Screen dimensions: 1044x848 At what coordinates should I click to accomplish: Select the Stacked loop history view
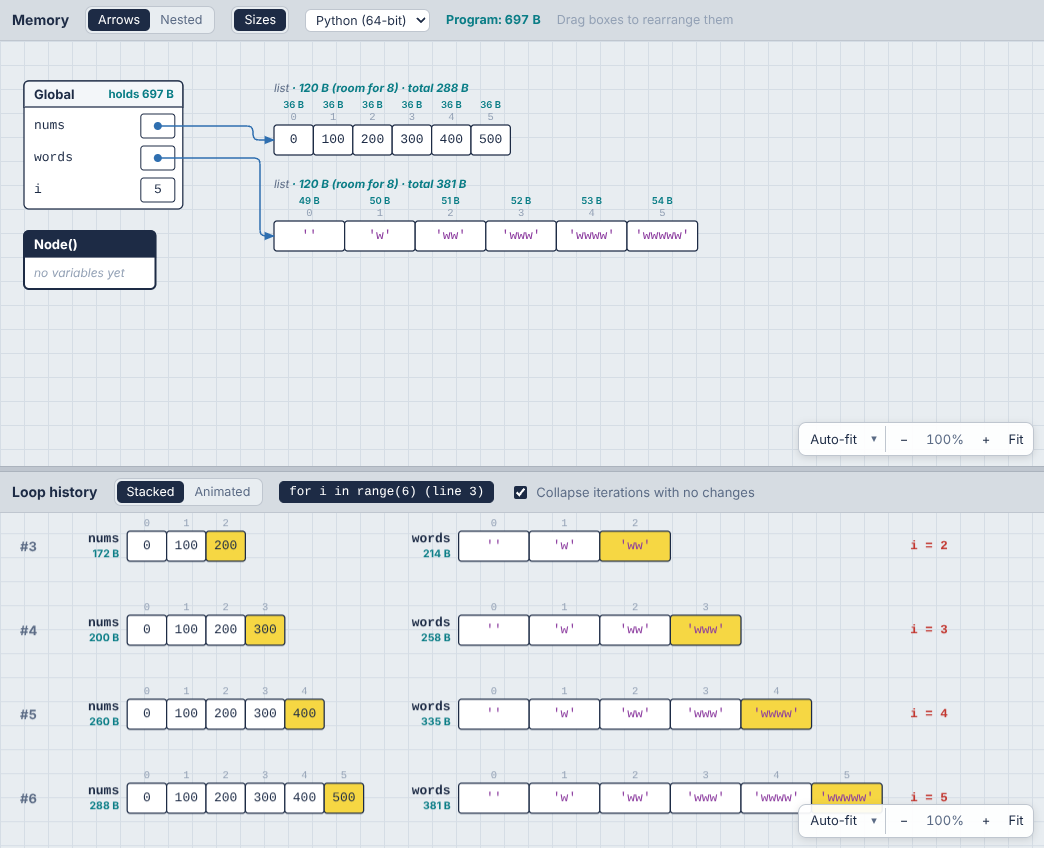point(150,492)
